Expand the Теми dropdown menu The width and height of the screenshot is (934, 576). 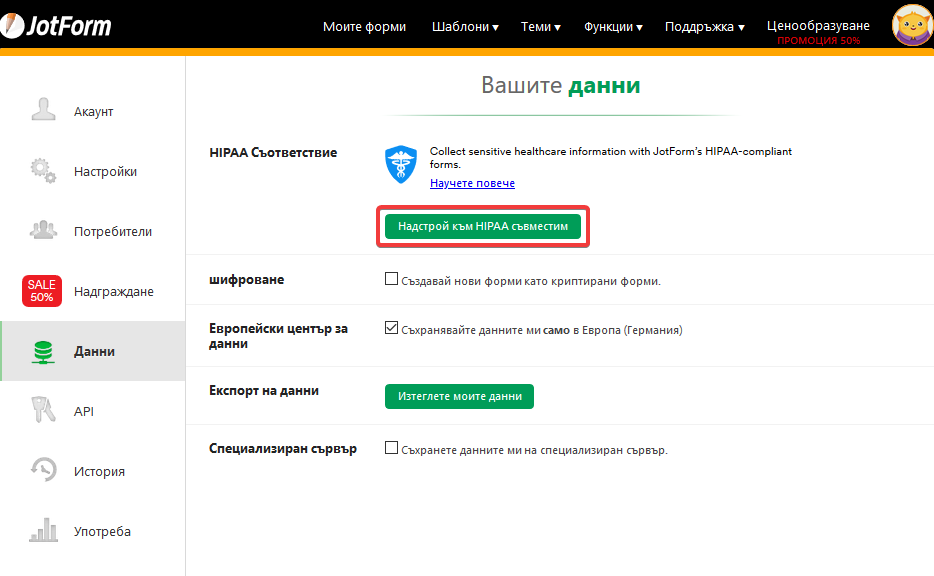(x=541, y=27)
